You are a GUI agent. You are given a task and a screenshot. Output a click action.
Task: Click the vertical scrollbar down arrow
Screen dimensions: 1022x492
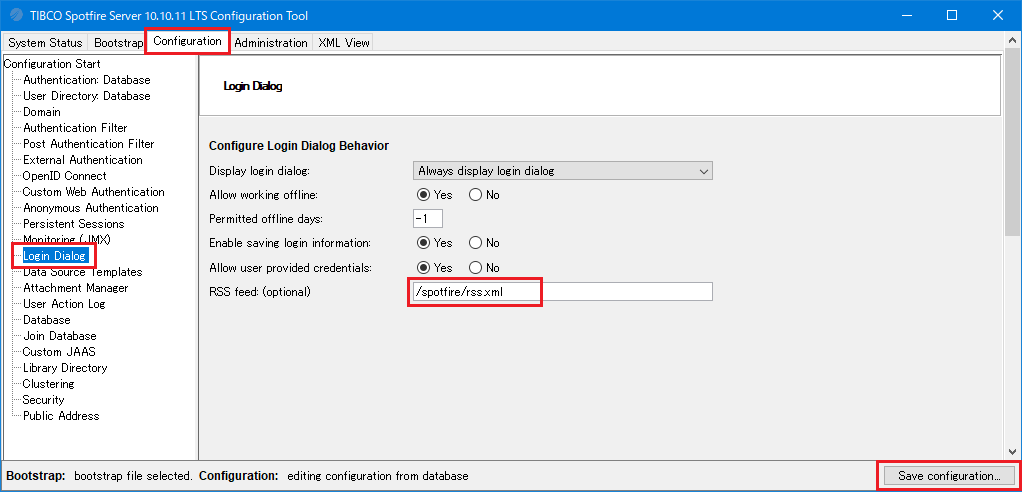tap(1012, 451)
